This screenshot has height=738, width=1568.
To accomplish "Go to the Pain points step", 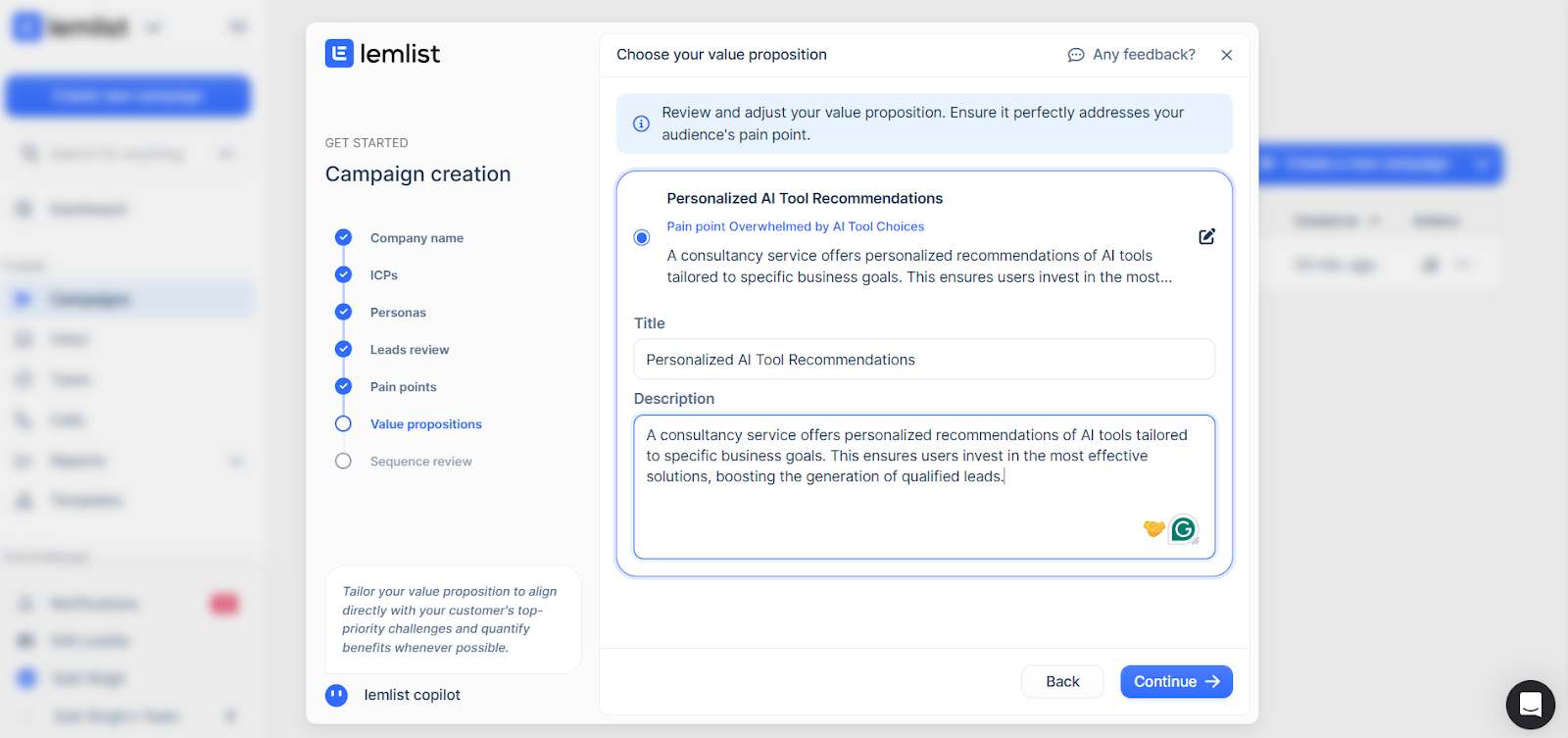I will [404, 387].
